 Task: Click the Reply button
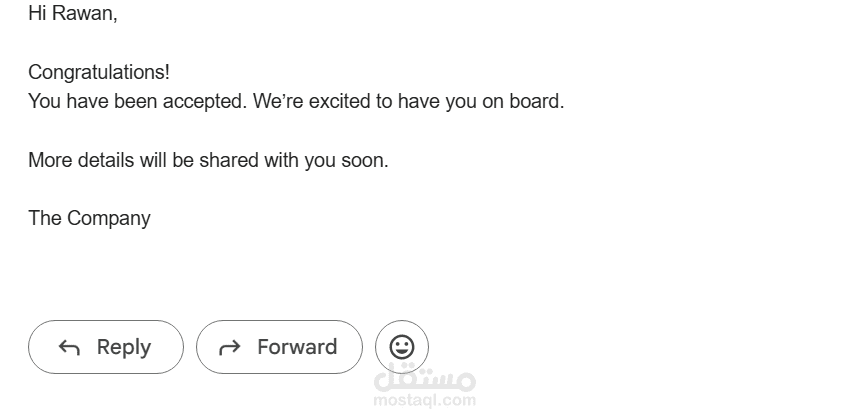pos(106,347)
